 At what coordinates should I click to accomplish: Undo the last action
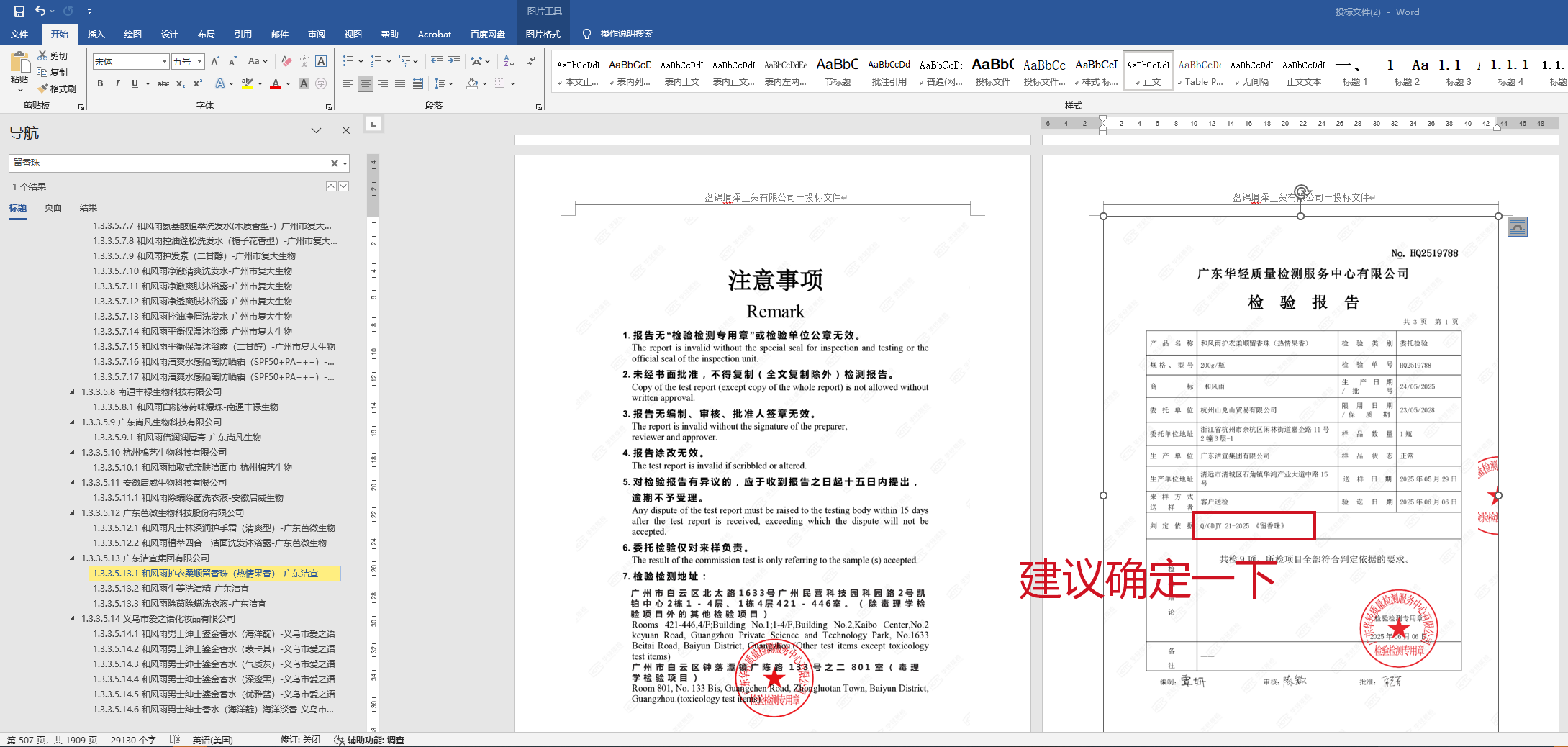click(40, 12)
